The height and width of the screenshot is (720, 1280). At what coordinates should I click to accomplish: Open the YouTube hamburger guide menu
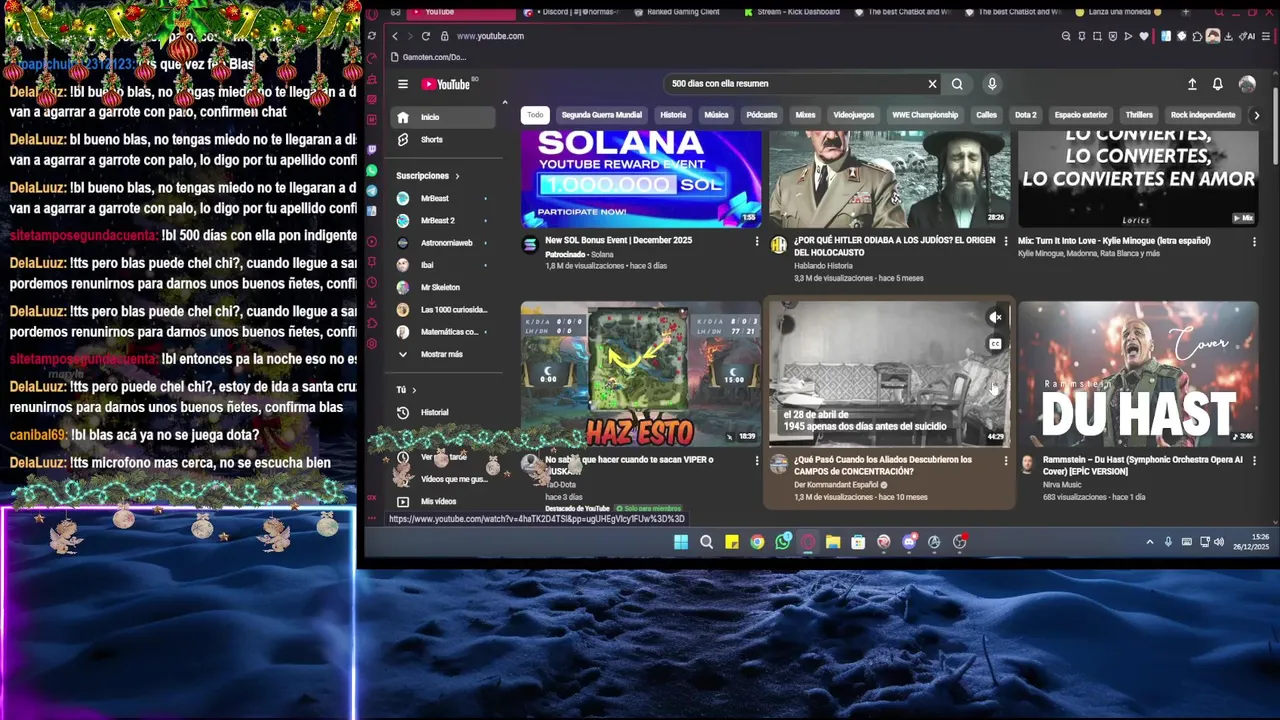click(403, 84)
